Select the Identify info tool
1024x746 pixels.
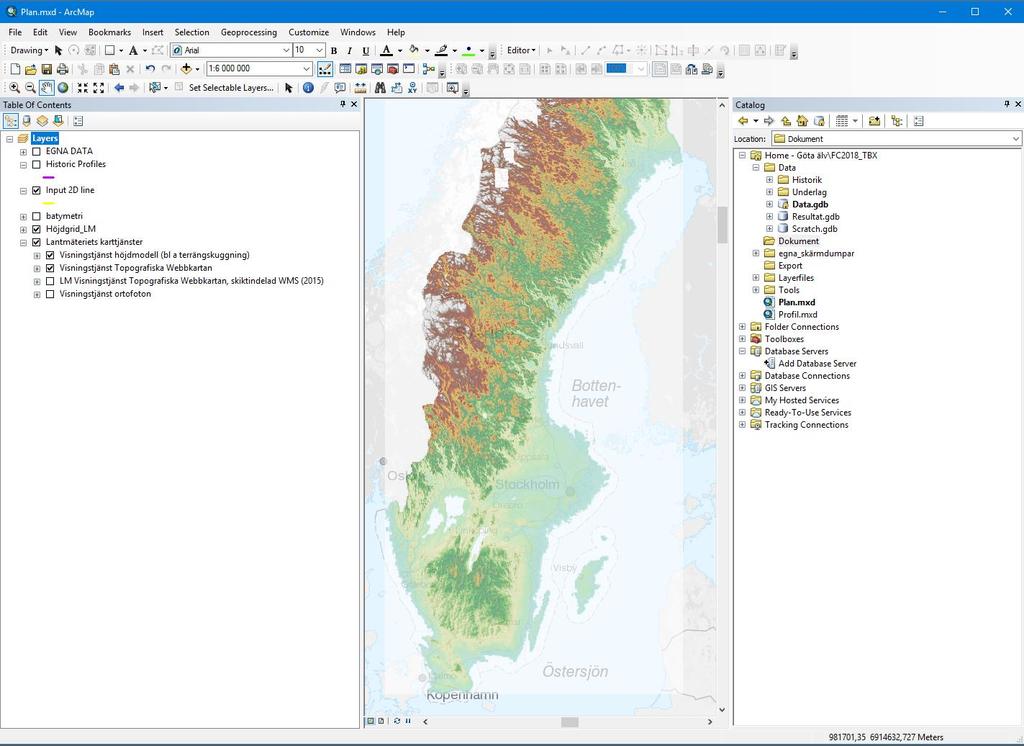click(x=308, y=88)
